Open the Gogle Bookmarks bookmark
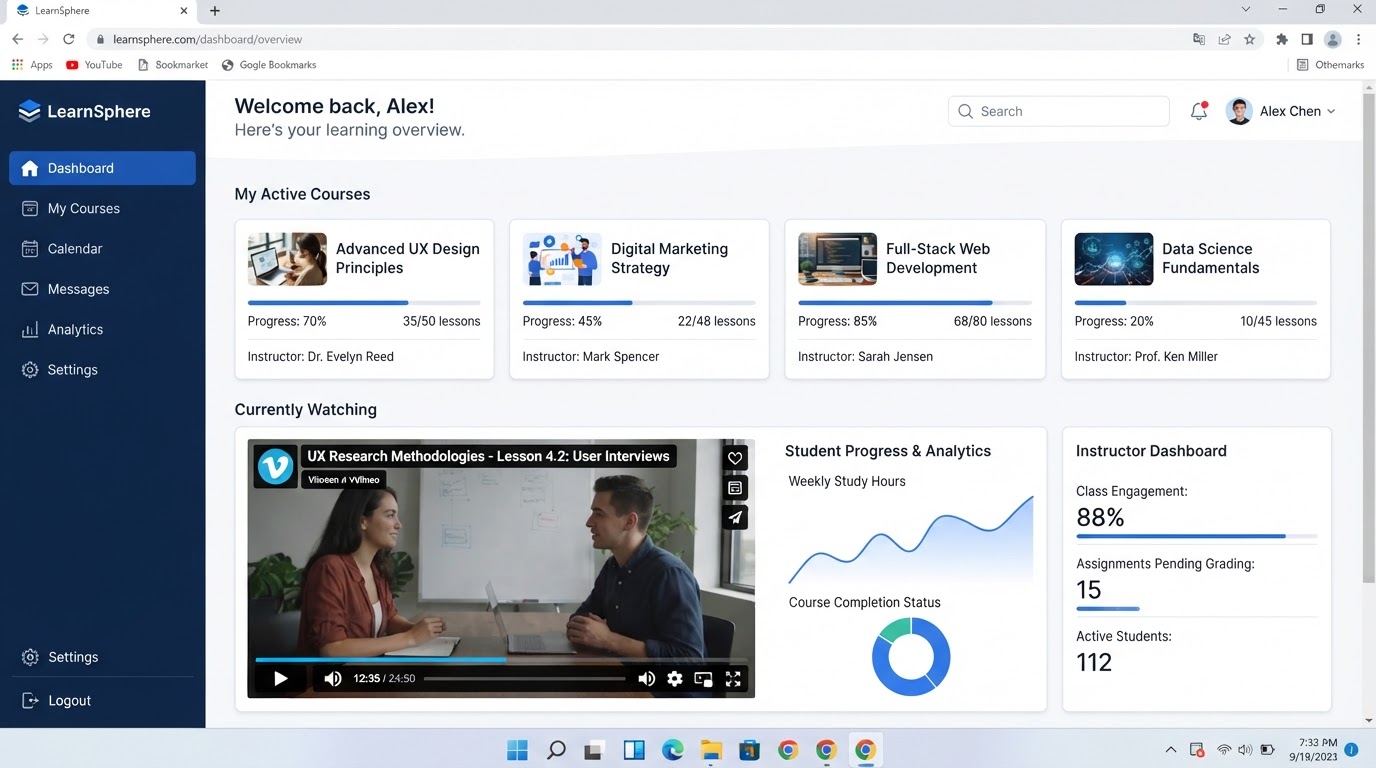The height and width of the screenshot is (768, 1376). (269, 65)
